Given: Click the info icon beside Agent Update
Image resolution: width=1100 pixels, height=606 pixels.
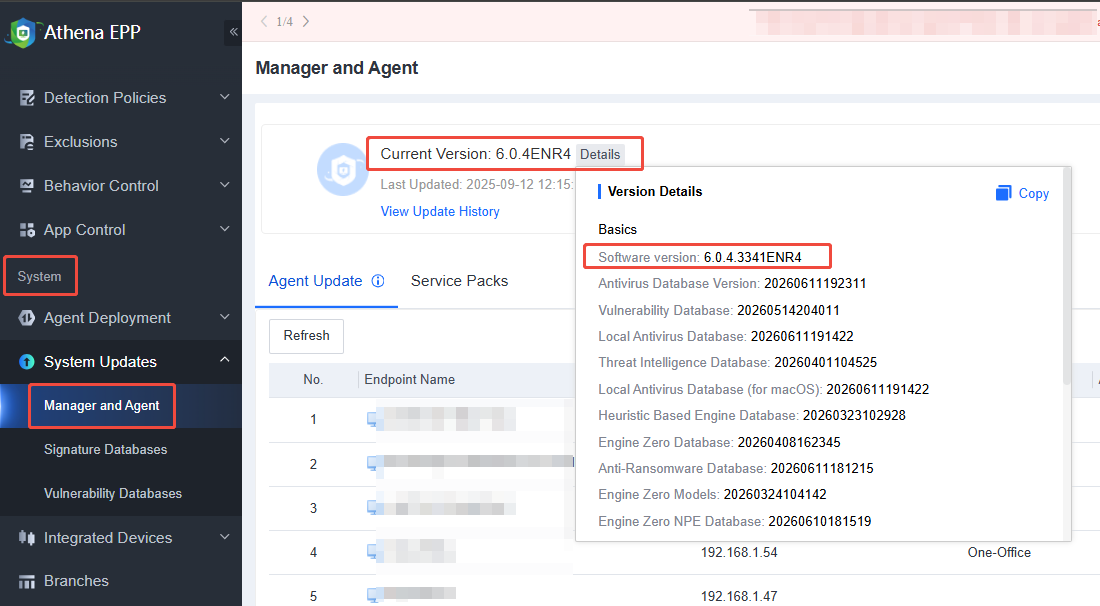Looking at the screenshot, I should (x=378, y=281).
